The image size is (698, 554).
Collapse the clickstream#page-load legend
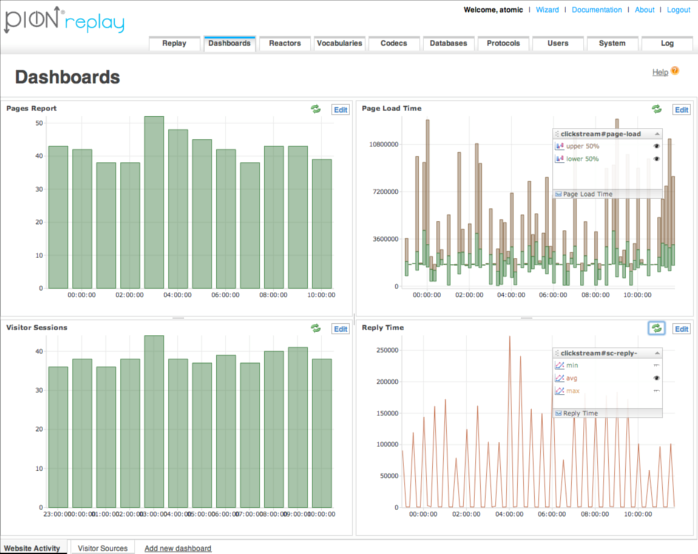click(x=657, y=134)
